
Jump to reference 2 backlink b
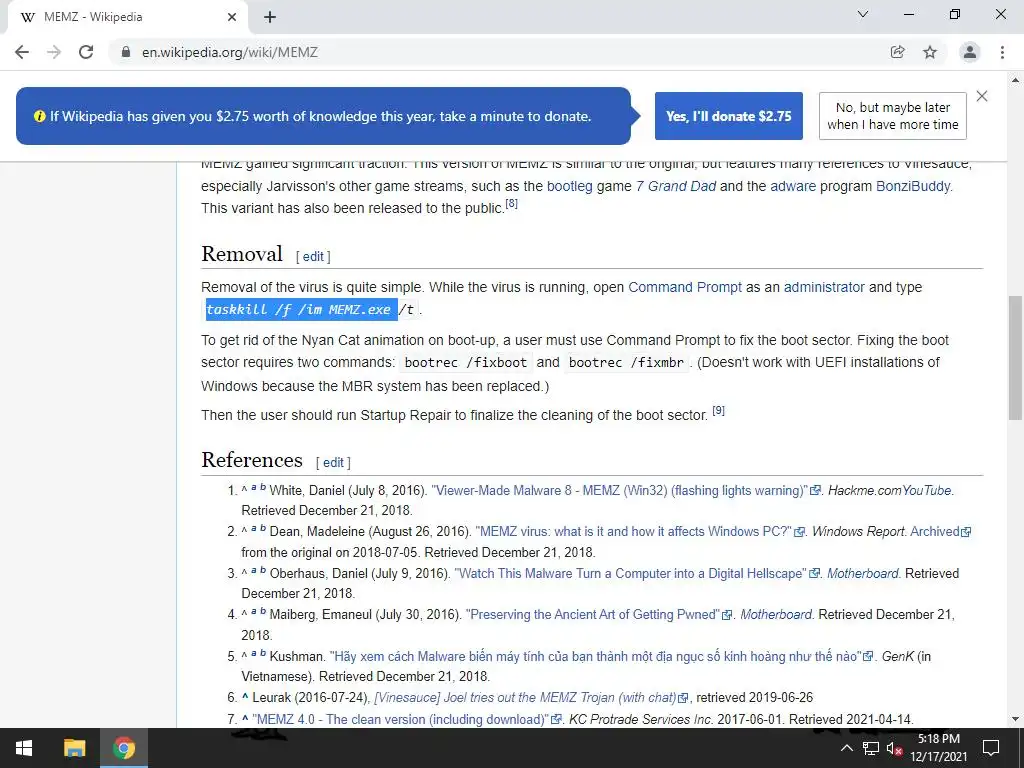(263, 528)
